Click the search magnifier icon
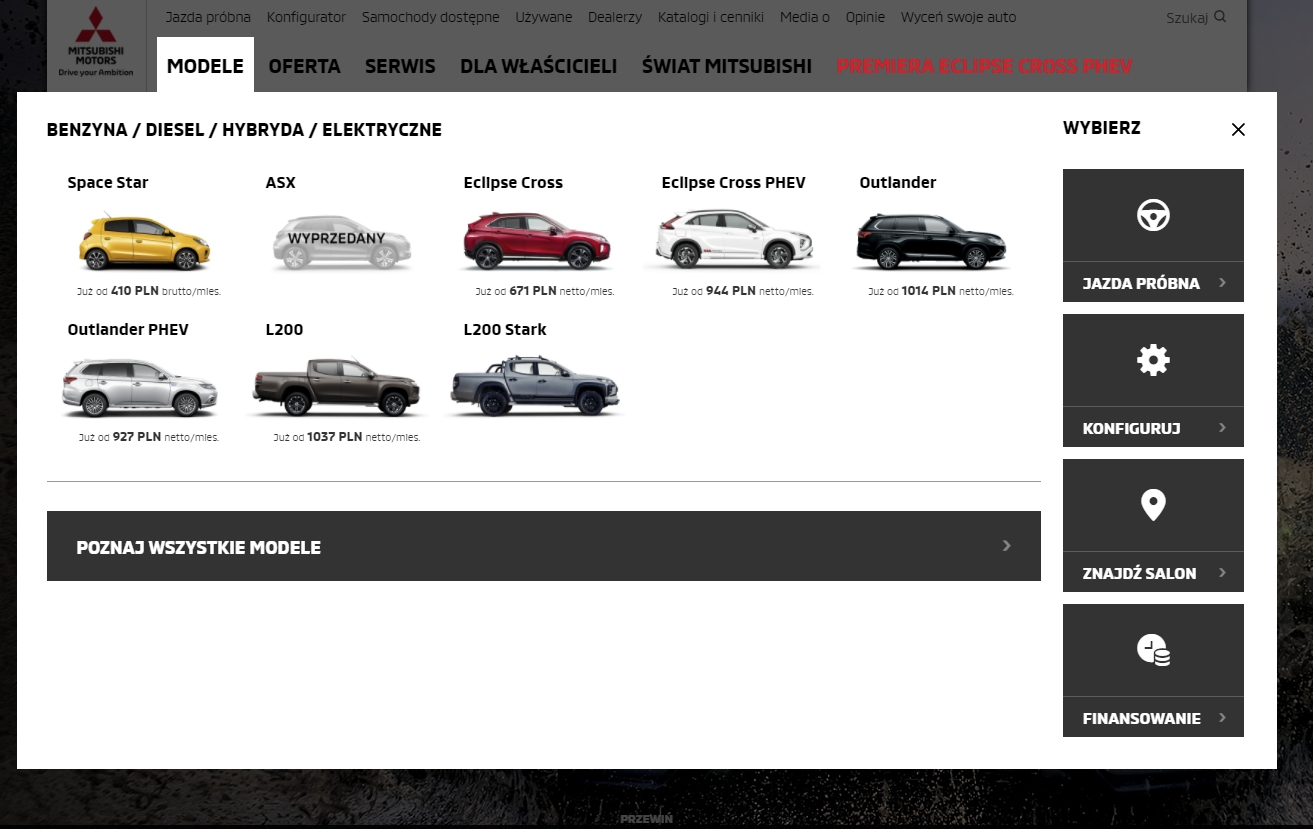 (x=1220, y=17)
